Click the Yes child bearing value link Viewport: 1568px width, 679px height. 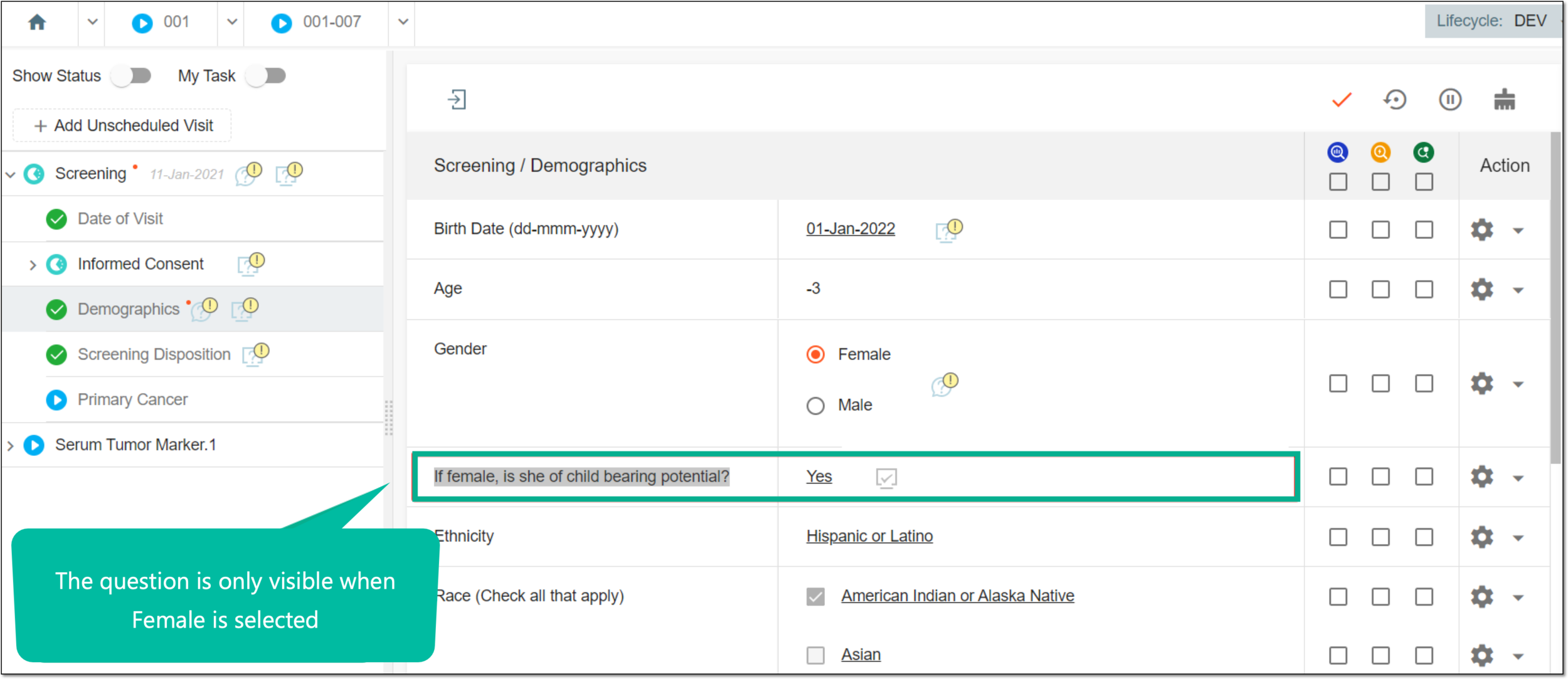click(x=818, y=476)
